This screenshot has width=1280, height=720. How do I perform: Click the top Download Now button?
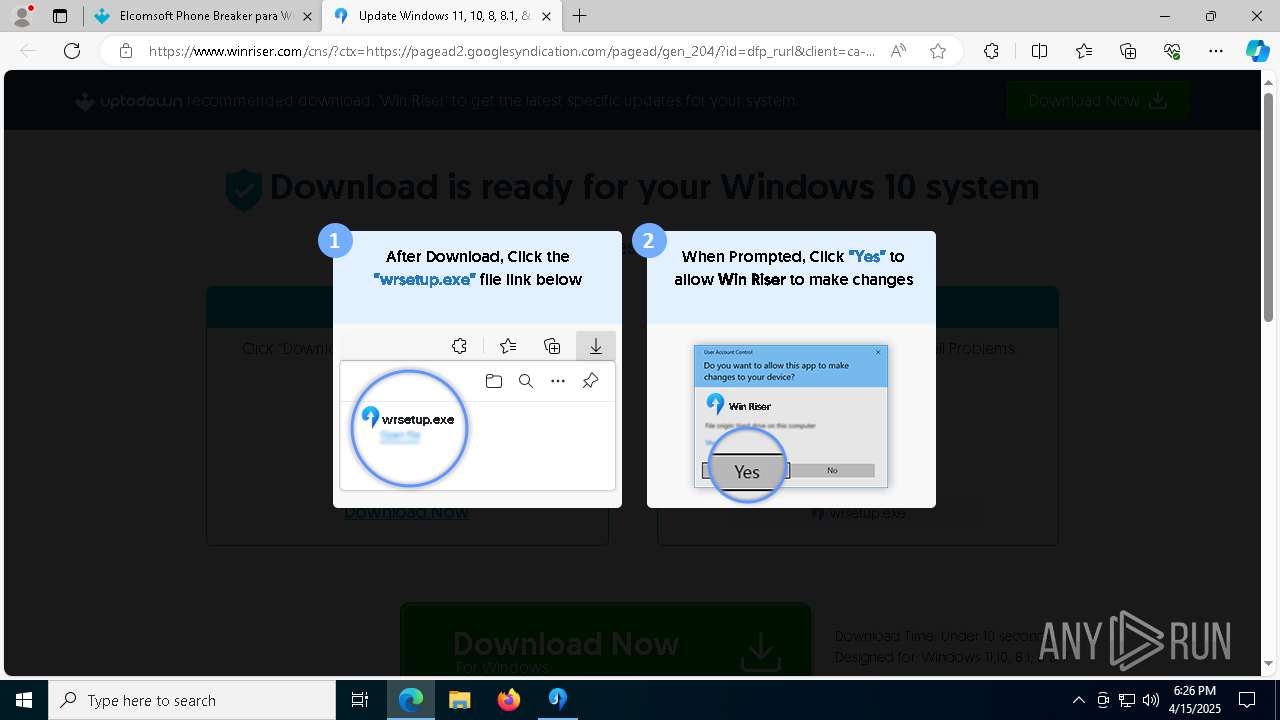point(1097,100)
